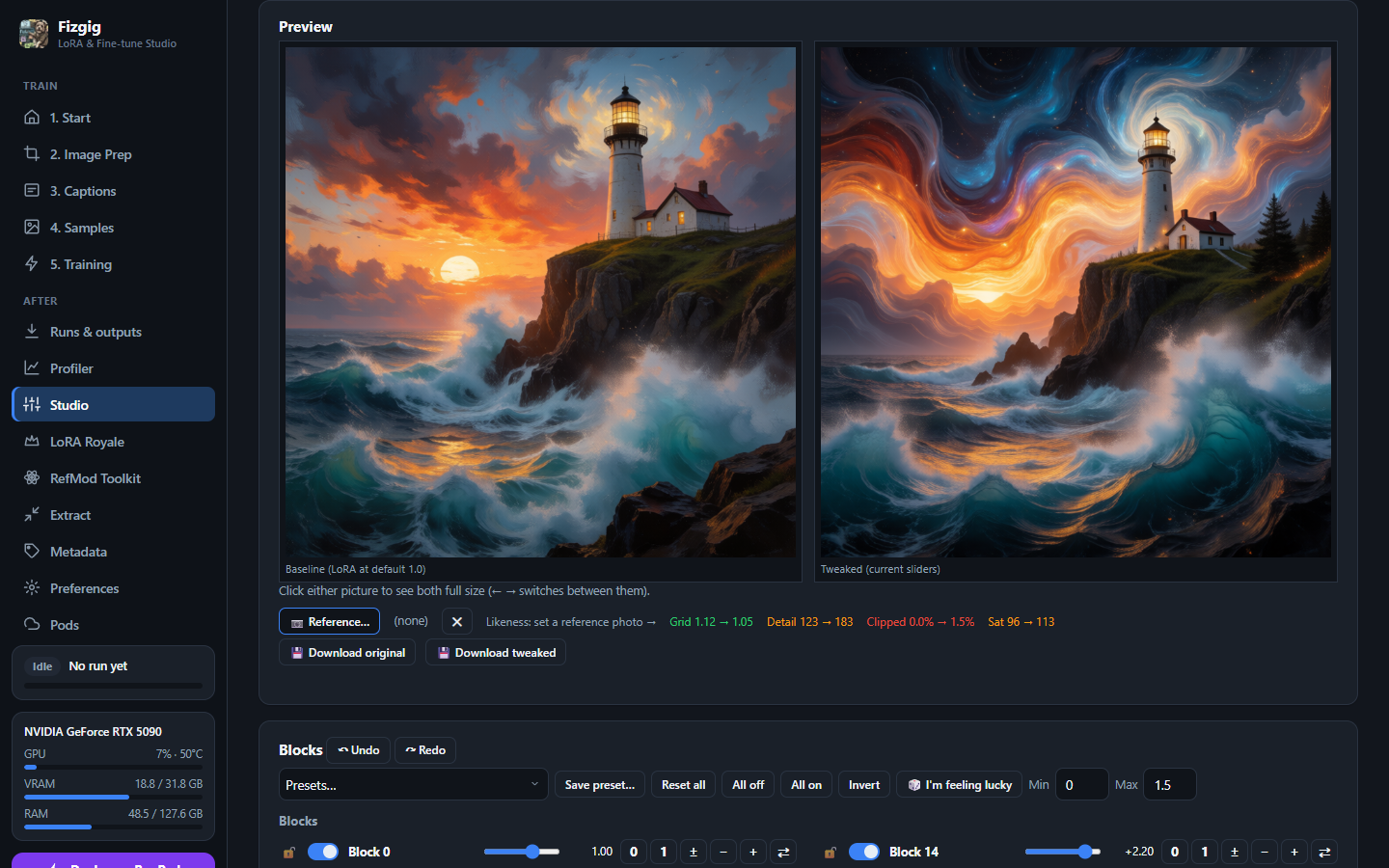Open Metadata tag icon in sidebar
The height and width of the screenshot is (868, 1389).
(x=32, y=551)
